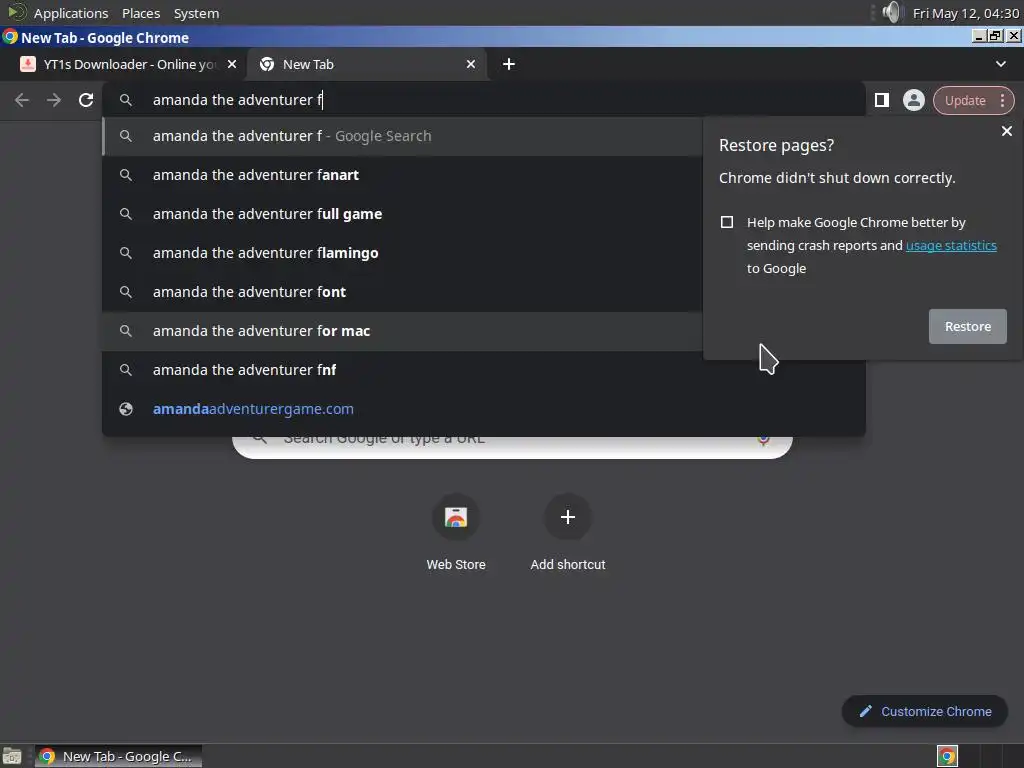Open the side panel icon
Screen dimensions: 1024x768
(x=882, y=100)
